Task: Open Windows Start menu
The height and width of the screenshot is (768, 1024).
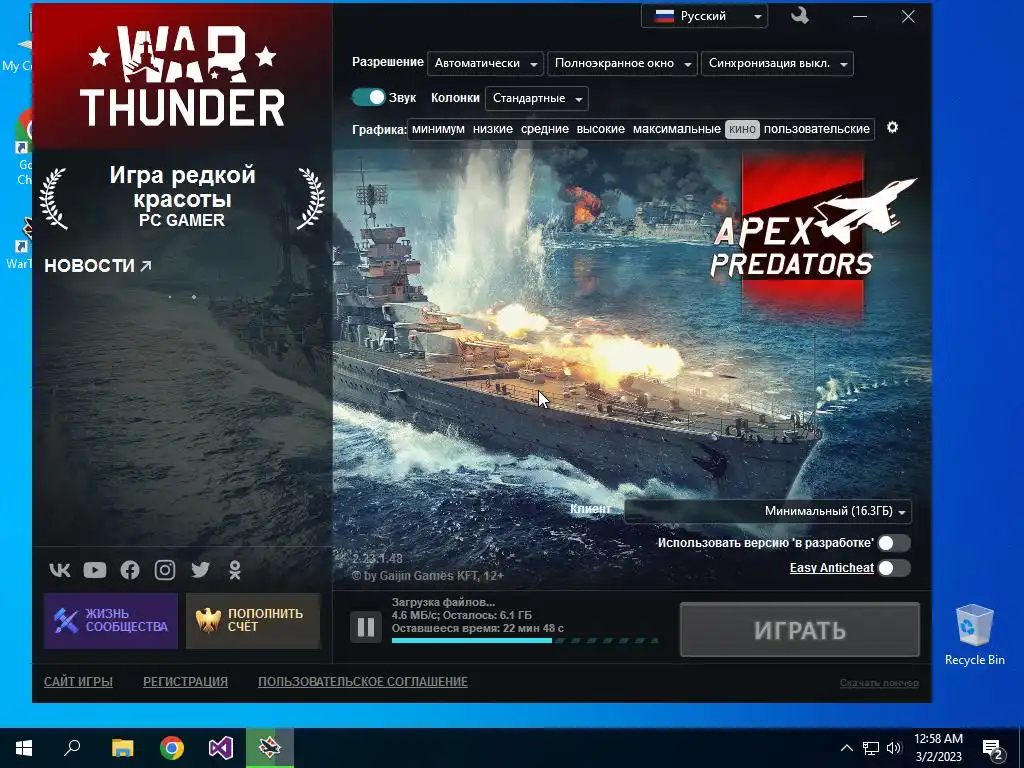Action: (x=24, y=748)
